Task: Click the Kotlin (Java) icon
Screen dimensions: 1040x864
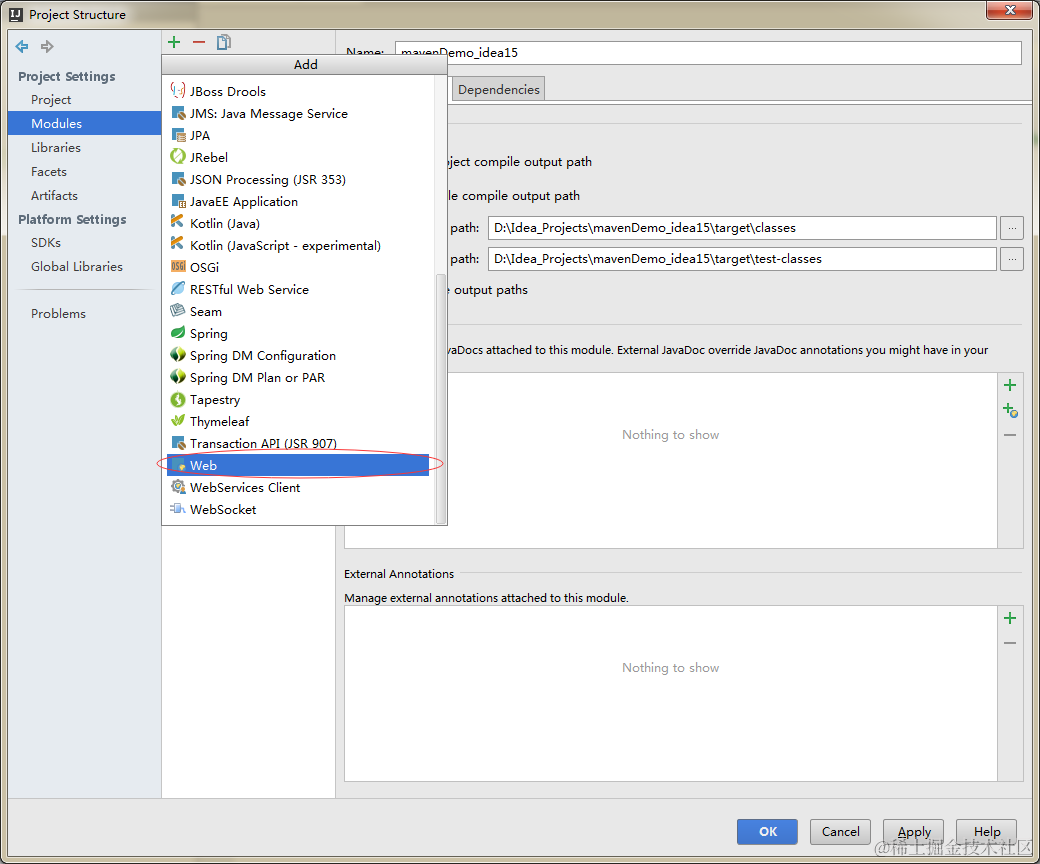Action: pos(177,222)
